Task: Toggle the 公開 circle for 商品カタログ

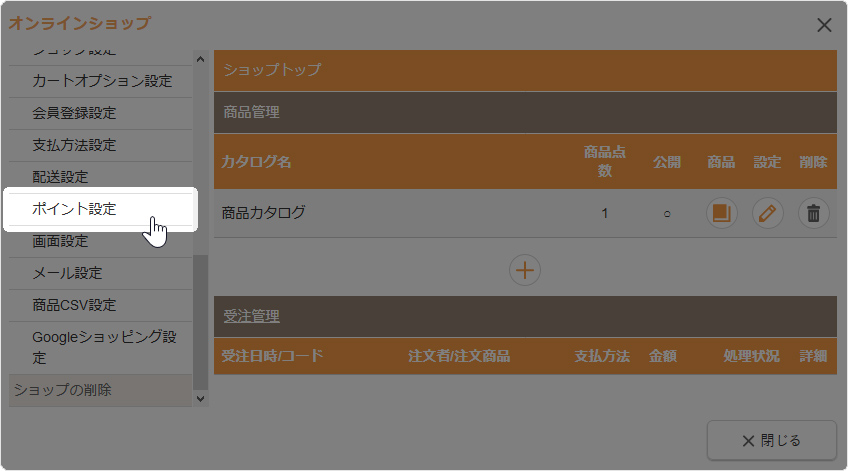Action: (667, 213)
